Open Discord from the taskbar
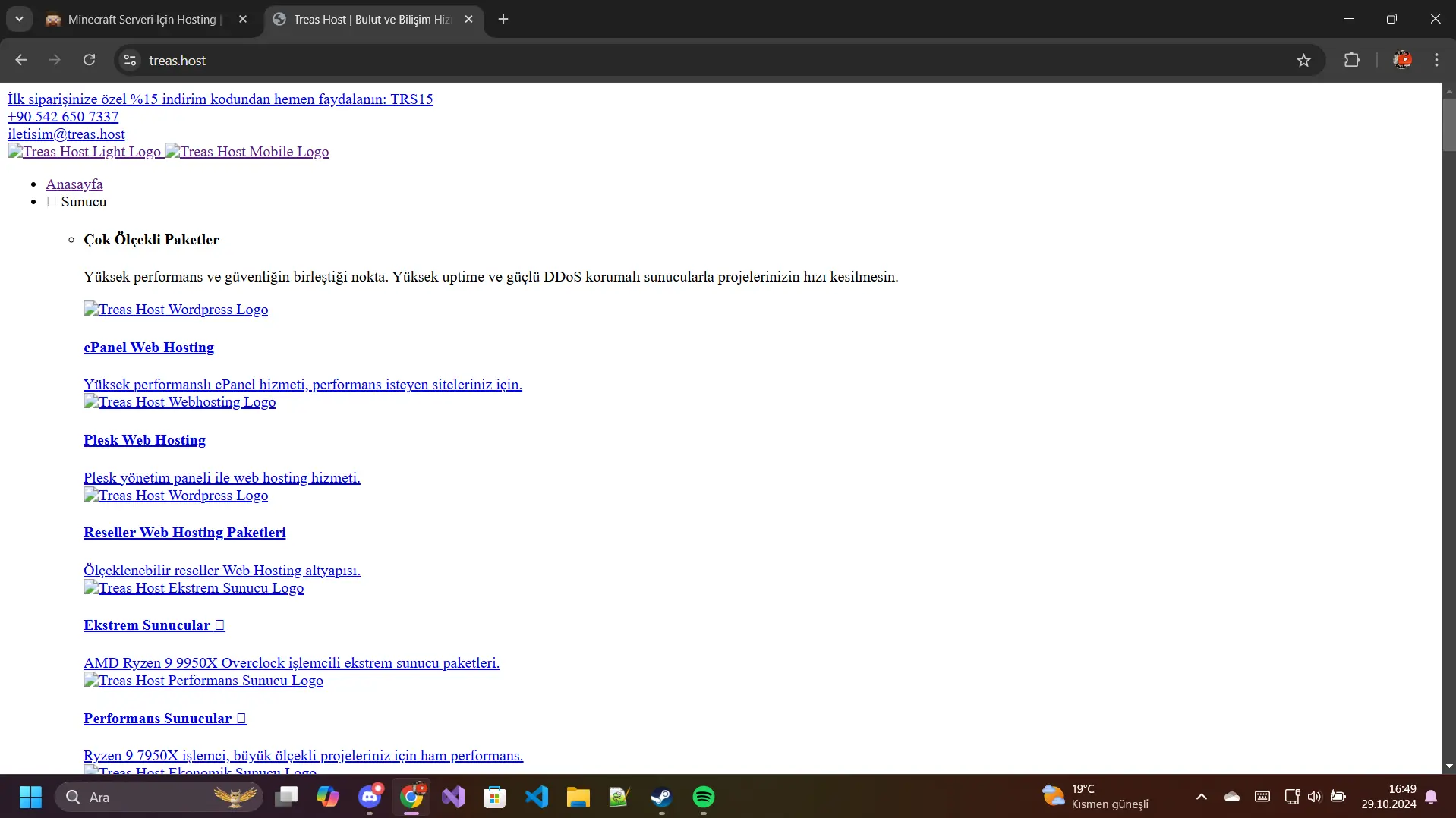This screenshot has width=1456, height=818. (370, 797)
